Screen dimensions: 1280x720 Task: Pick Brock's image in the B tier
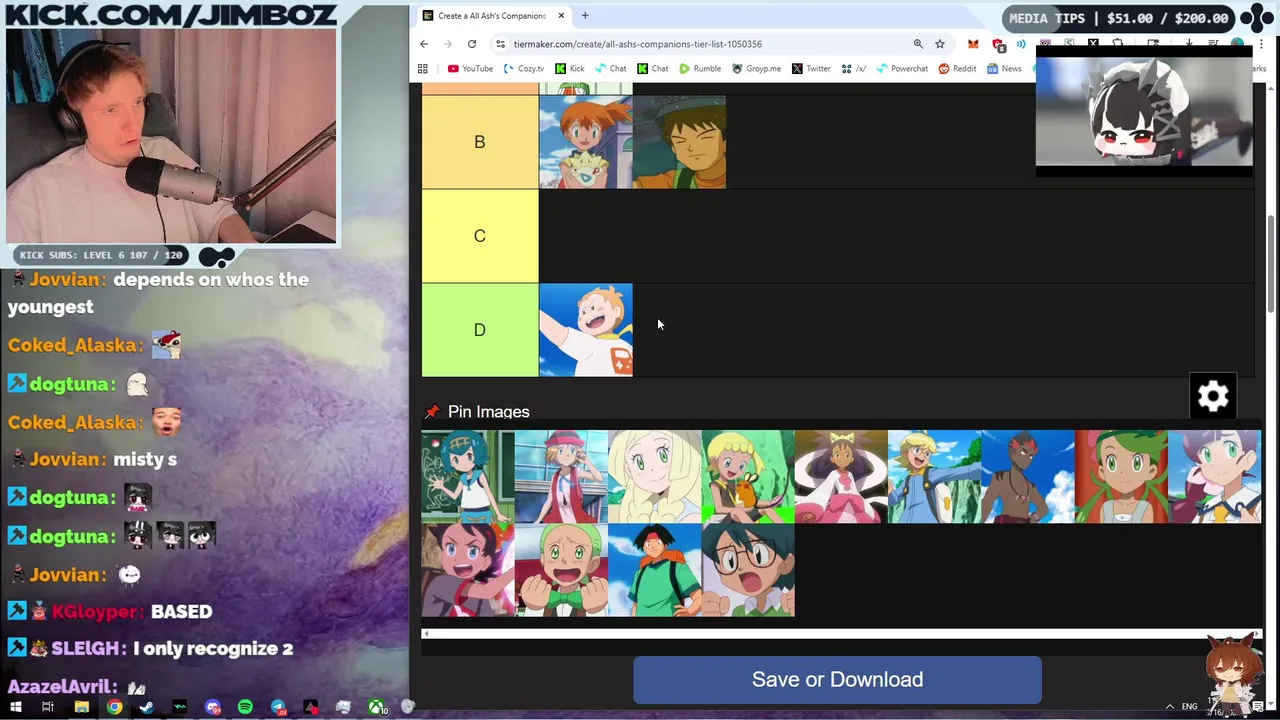(679, 142)
